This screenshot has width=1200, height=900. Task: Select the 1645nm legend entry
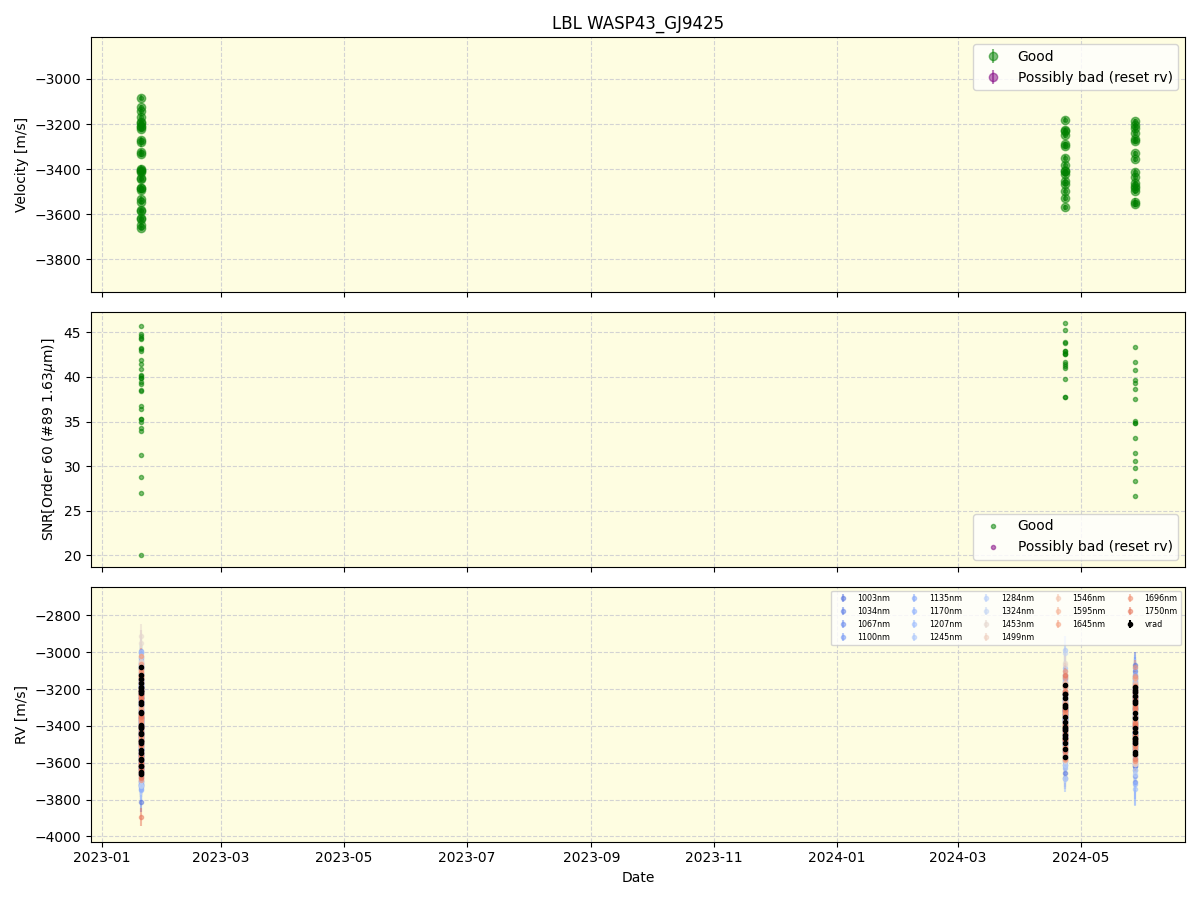click(x=1089, y=624)
